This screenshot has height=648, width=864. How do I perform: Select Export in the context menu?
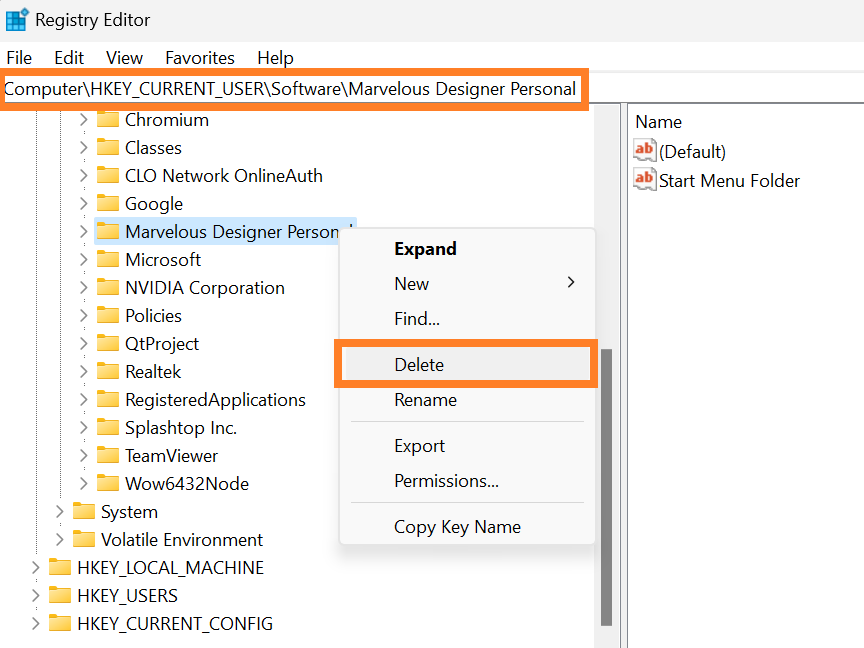pyautogui.click(x=419, y=446)
